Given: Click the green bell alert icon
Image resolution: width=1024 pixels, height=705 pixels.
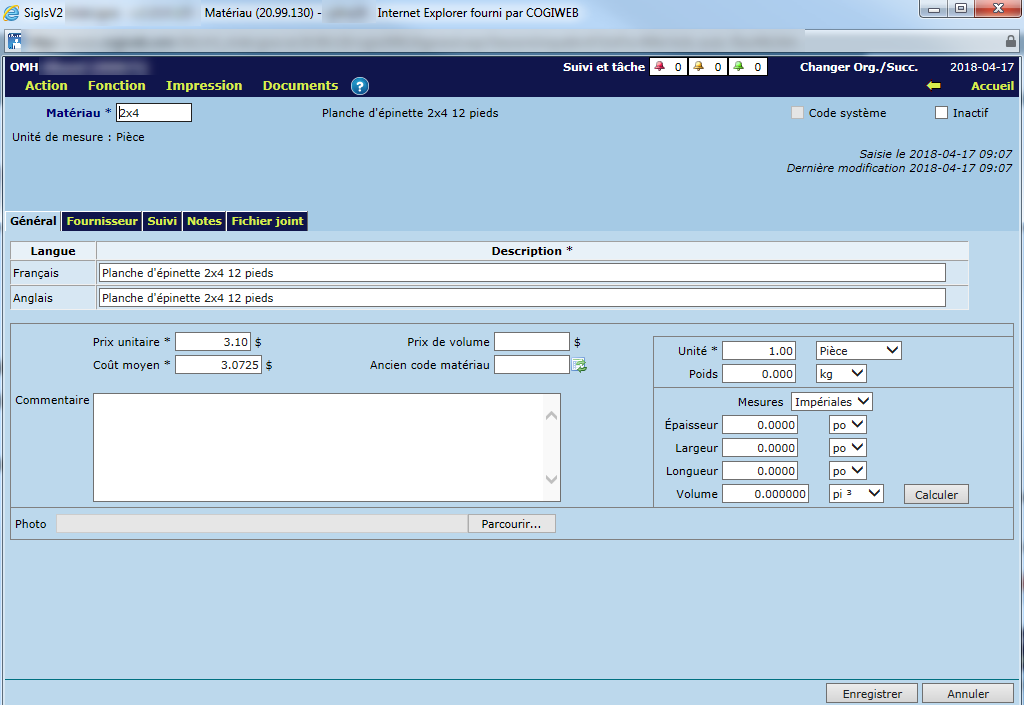Looking at the screenshot, I should [738, 67].
